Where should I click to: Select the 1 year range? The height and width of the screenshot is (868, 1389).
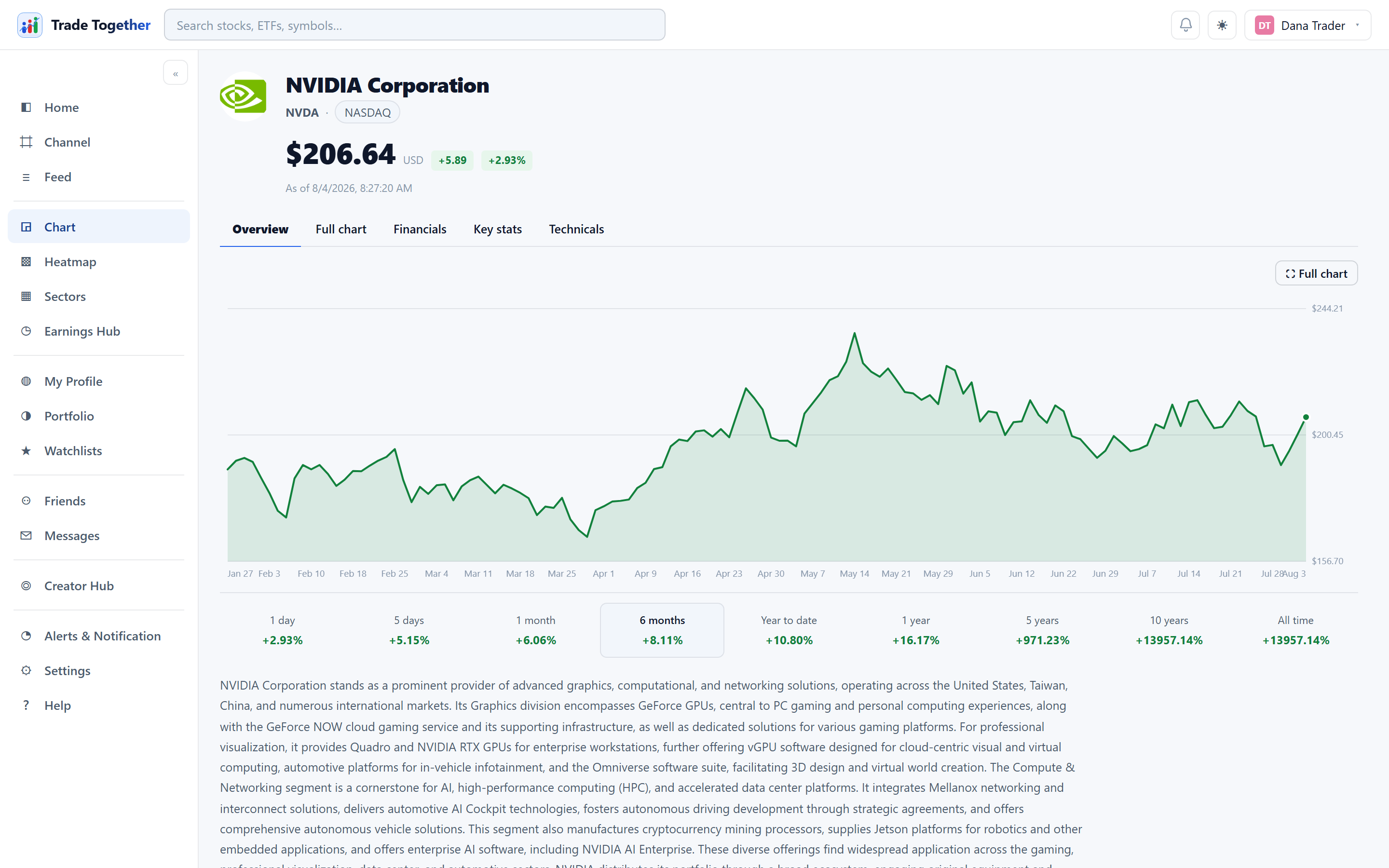click(915, 630)
